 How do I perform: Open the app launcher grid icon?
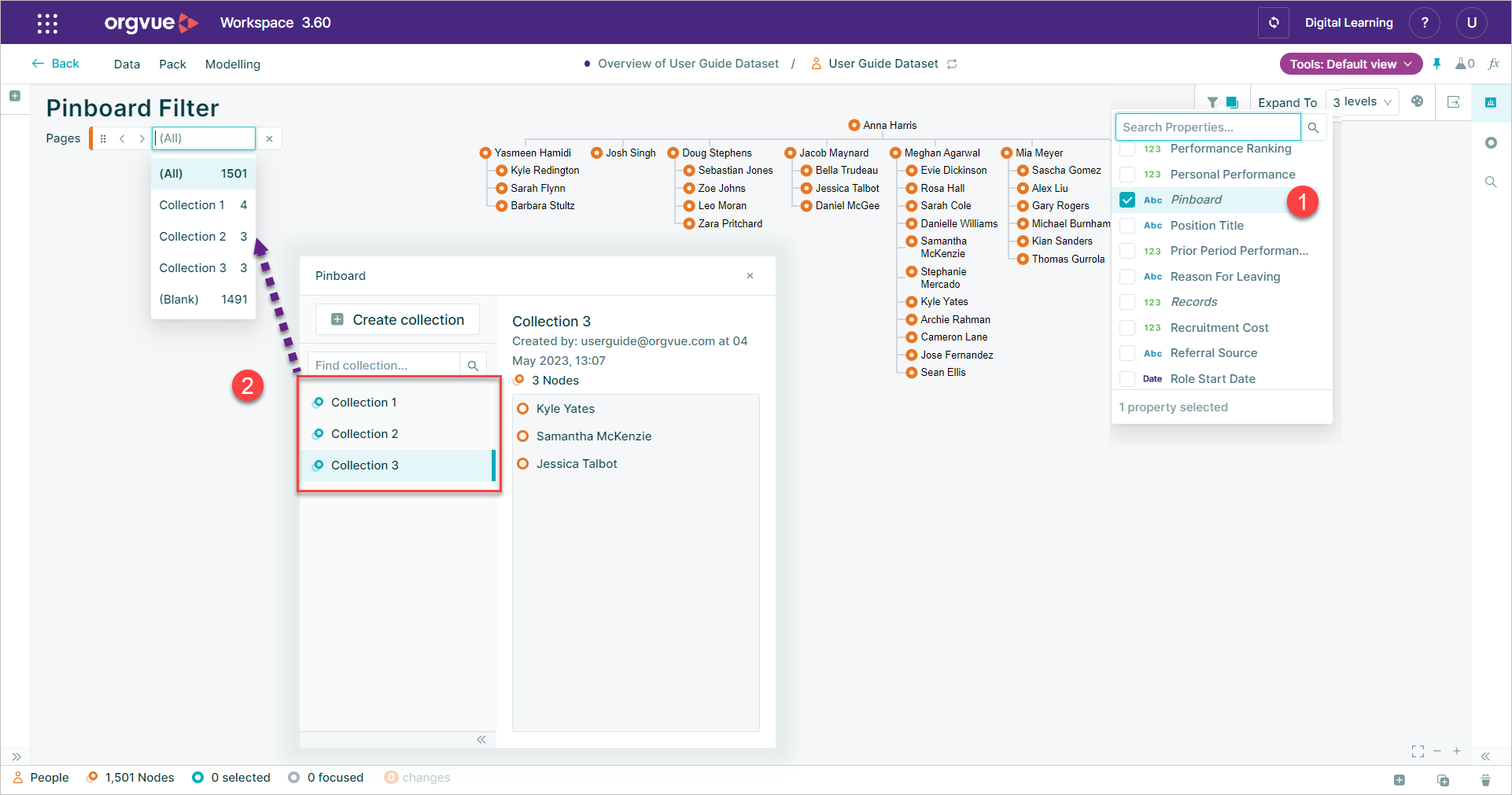pos(47,23)
